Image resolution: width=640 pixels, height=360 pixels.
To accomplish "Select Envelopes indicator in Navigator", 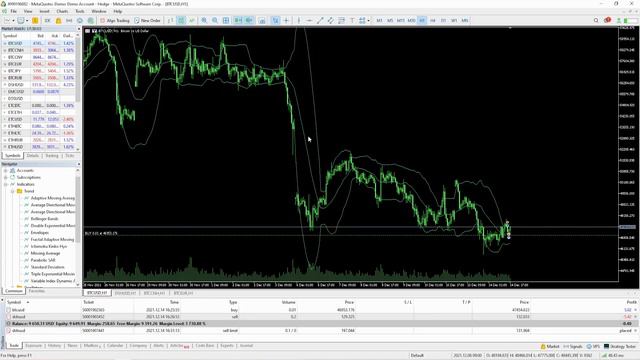I will 40,233.
